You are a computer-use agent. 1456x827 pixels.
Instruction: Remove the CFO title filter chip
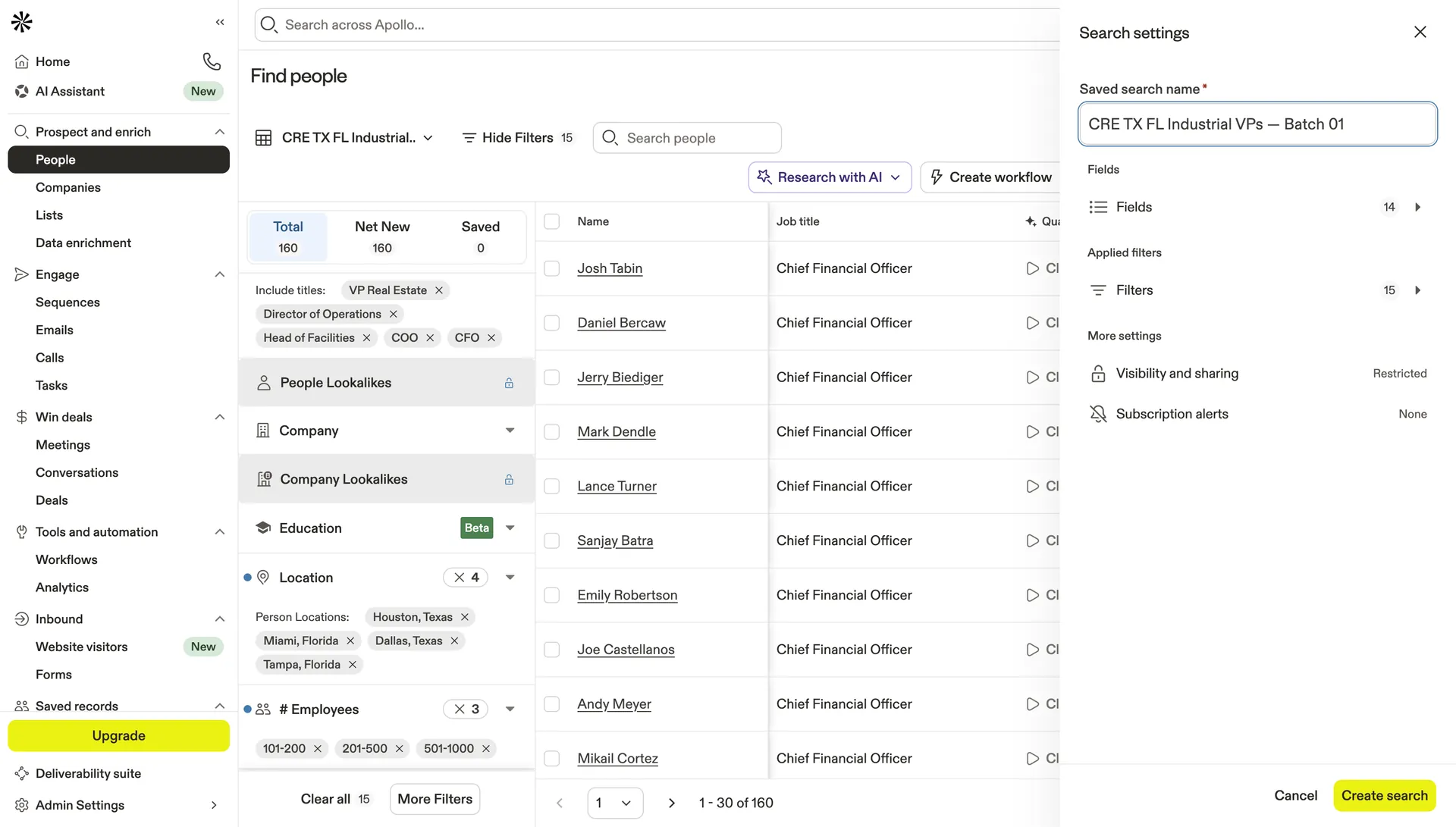point(491,338)
